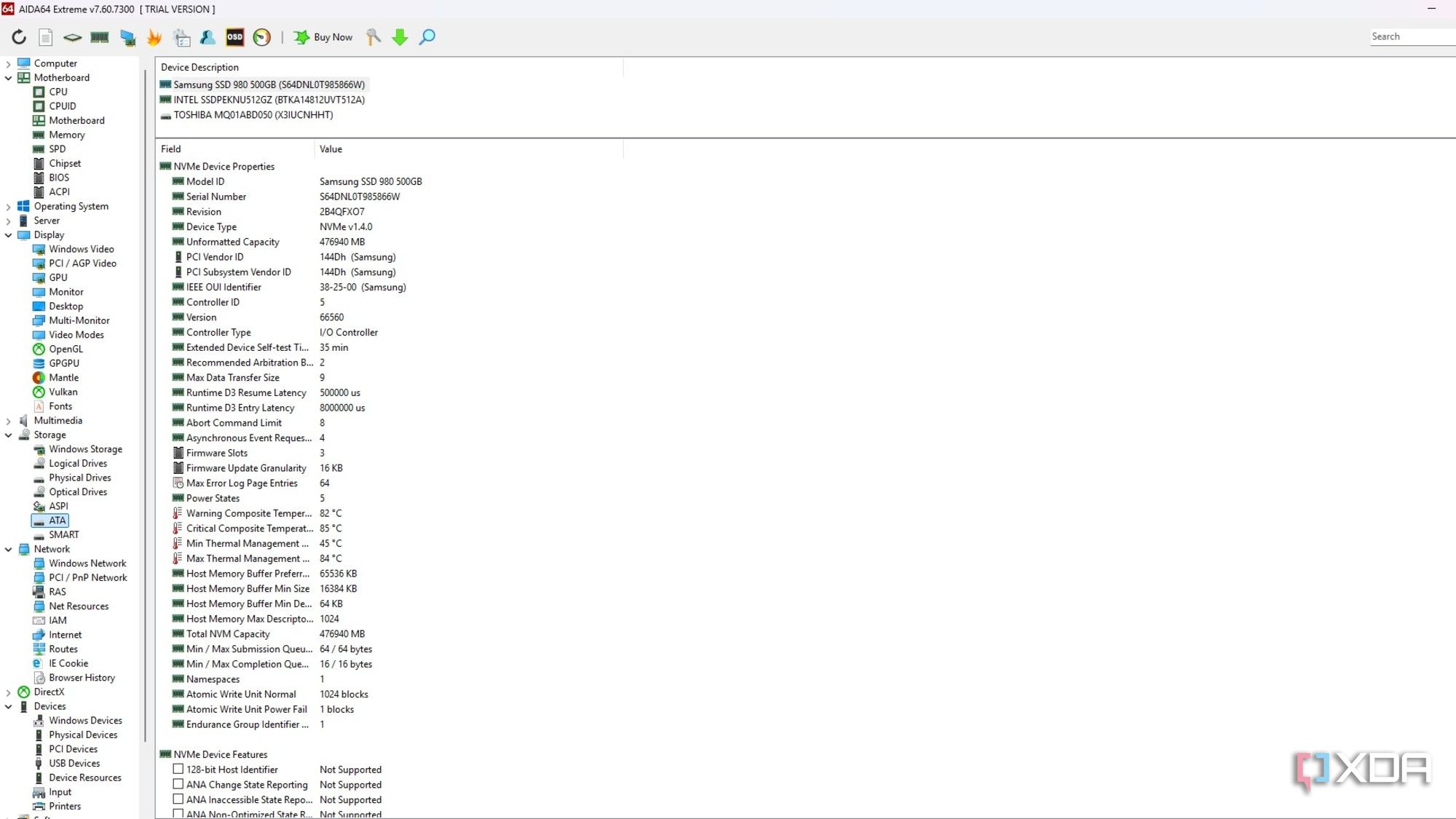
Task: Select the TOSHIBA MQ01ABD050 device row
Action: 246,115
